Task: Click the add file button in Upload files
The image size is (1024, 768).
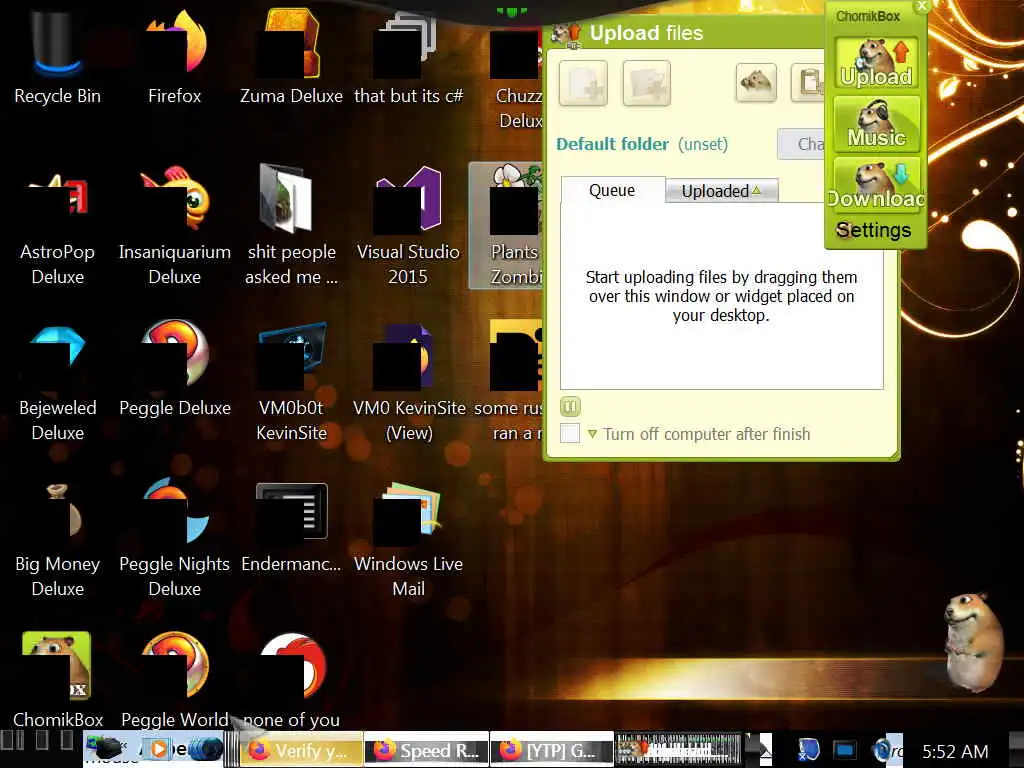Action: click(x=583, y=83)
